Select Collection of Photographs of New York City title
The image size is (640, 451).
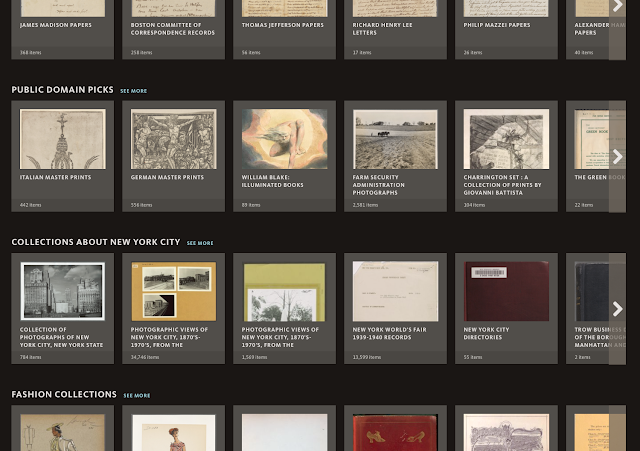click(61, 337)
